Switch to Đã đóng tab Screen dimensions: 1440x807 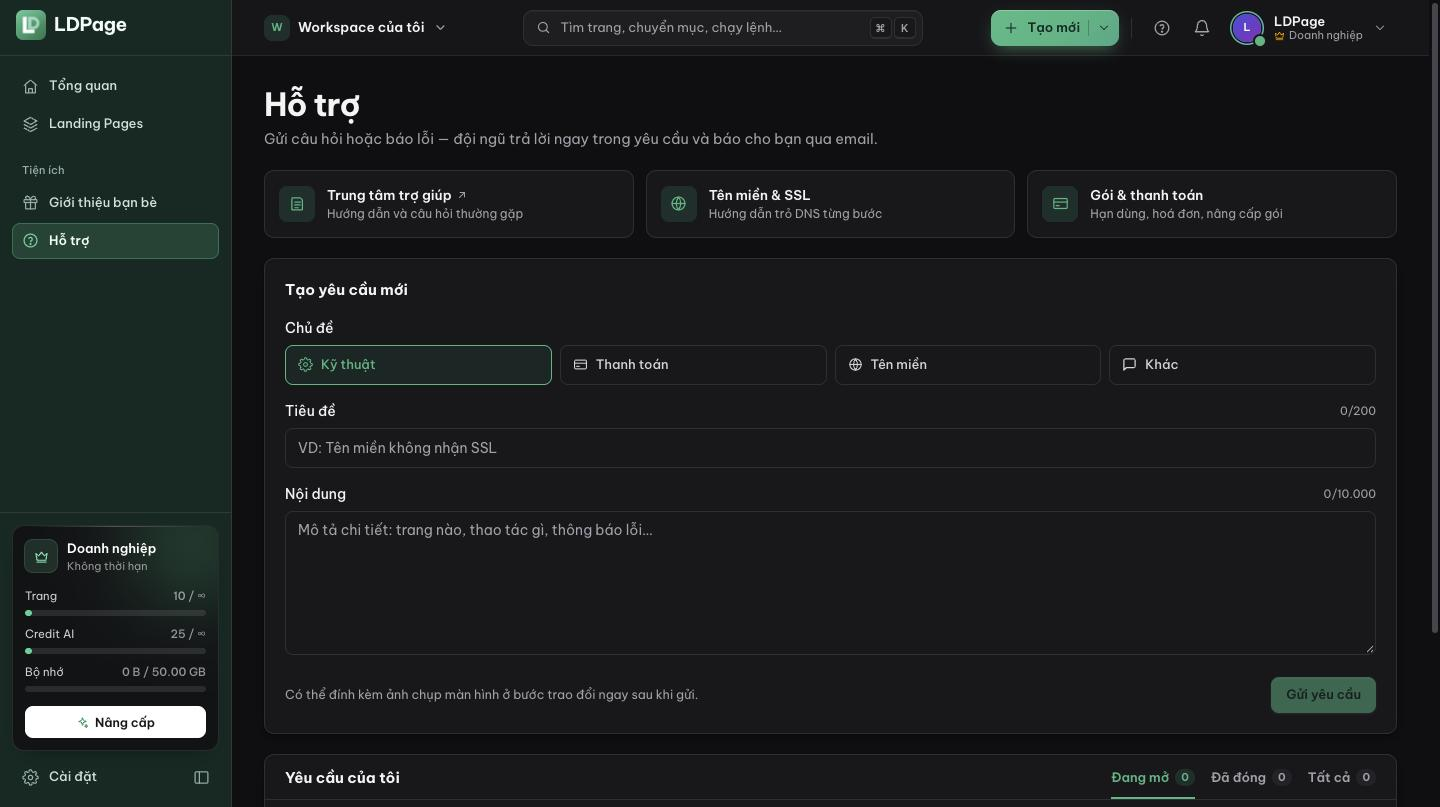coord(1251,778)
